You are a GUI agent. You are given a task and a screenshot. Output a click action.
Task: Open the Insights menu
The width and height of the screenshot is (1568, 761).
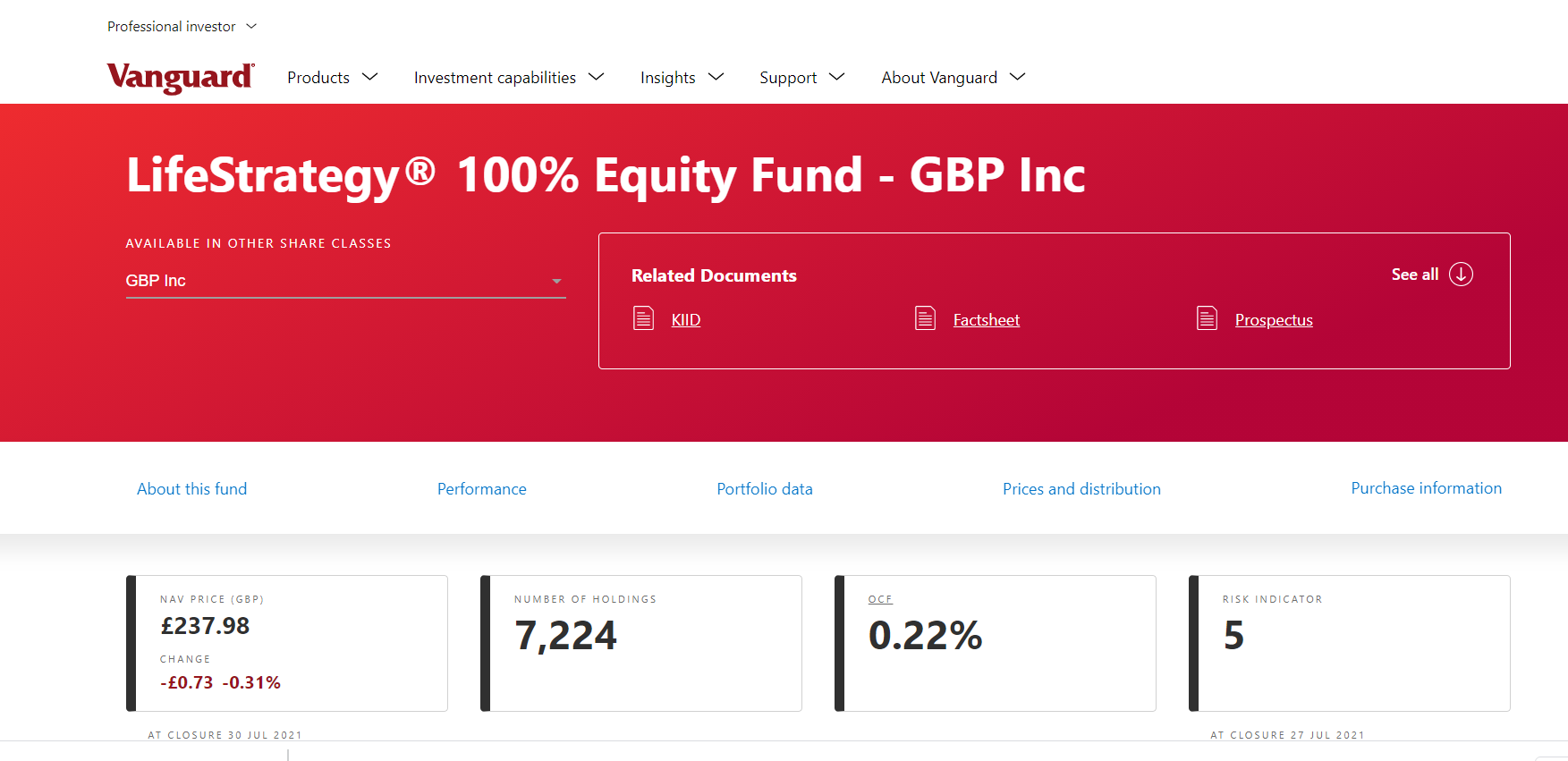681,78
